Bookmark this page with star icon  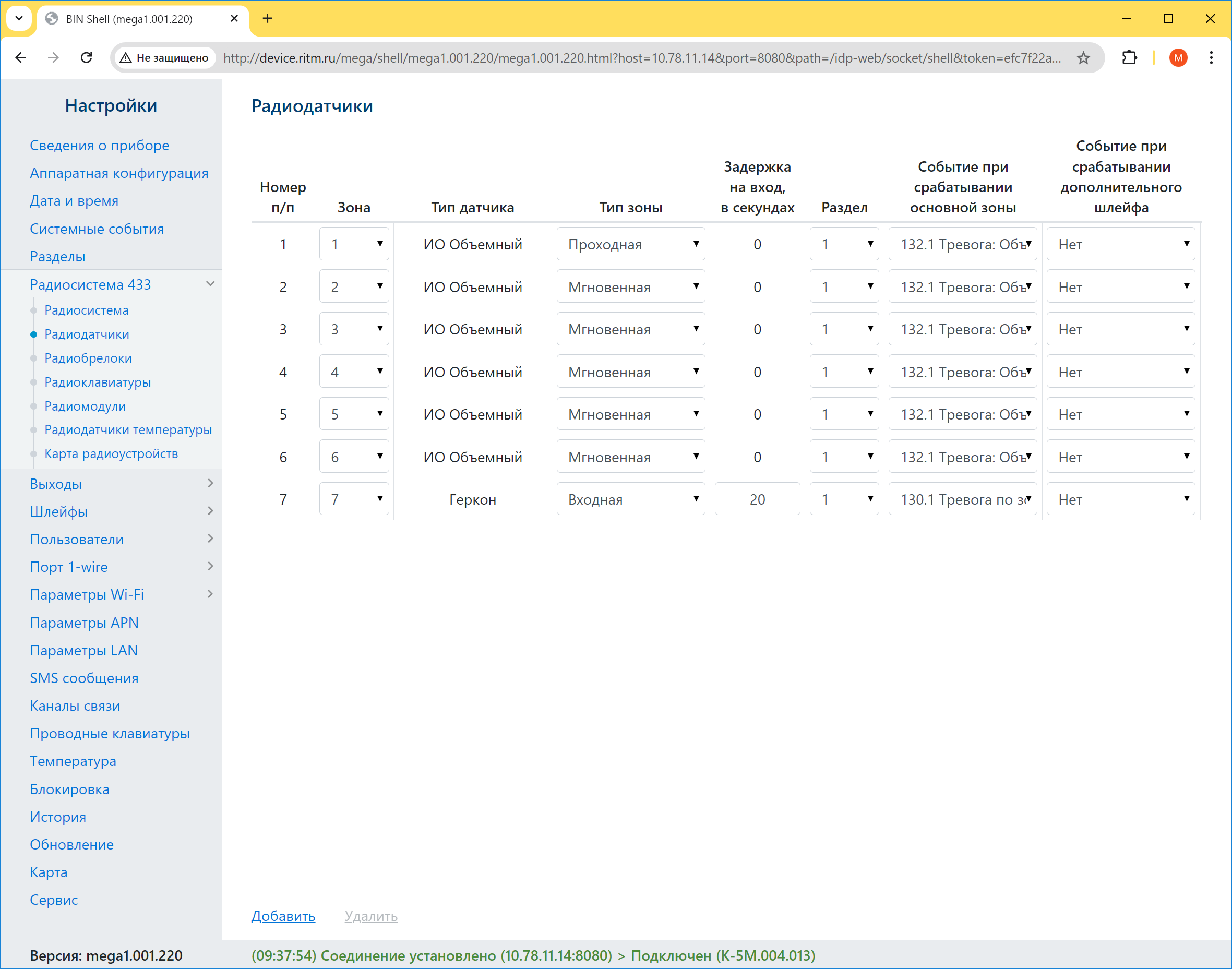point(1083,57)
